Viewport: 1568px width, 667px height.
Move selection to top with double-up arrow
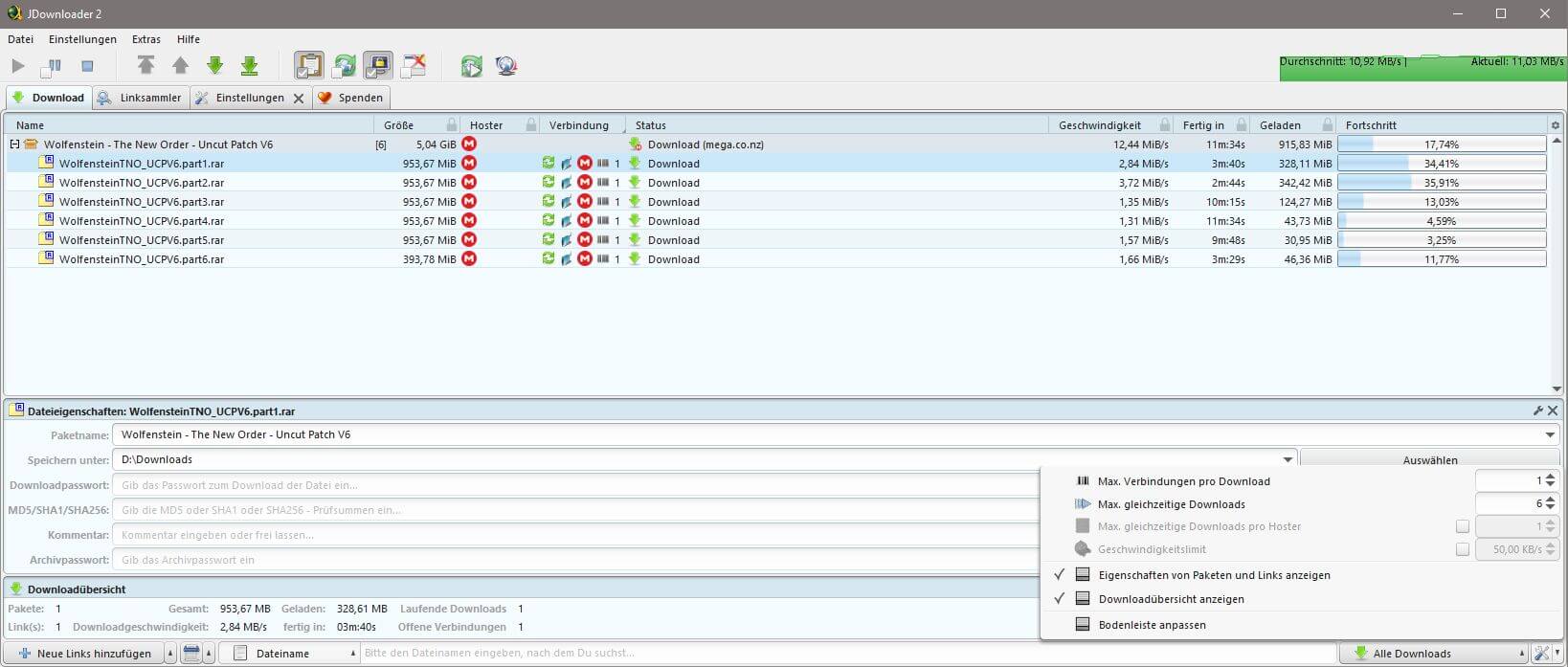point(146,65)
